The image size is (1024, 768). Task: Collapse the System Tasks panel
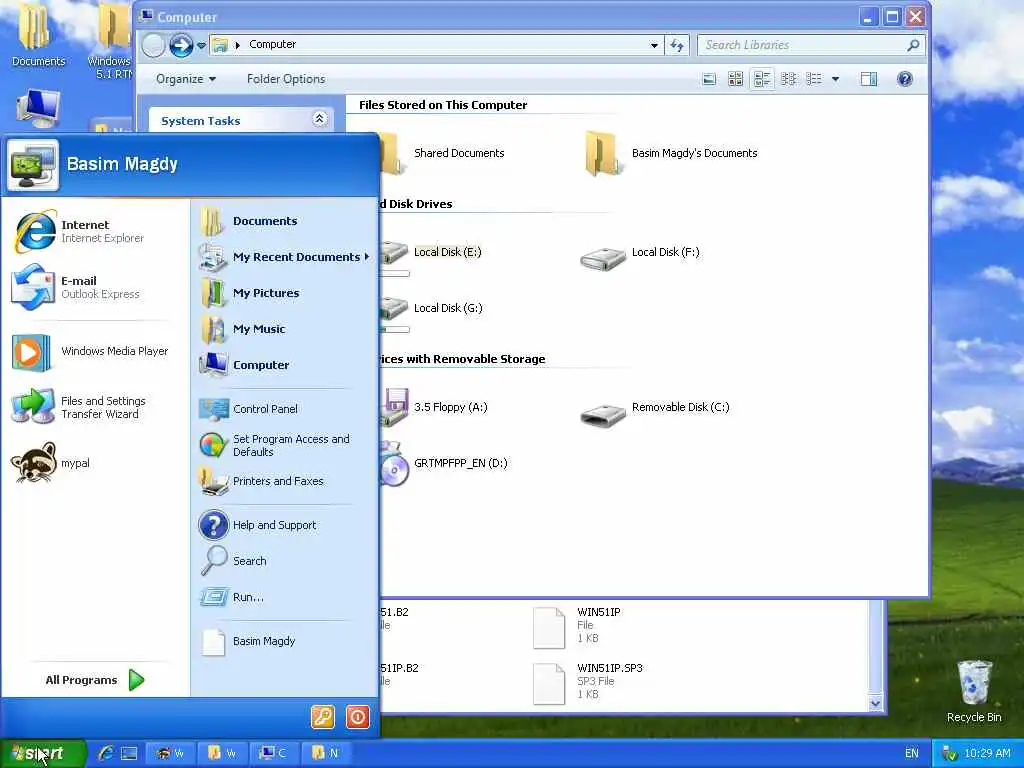[319, 119]
